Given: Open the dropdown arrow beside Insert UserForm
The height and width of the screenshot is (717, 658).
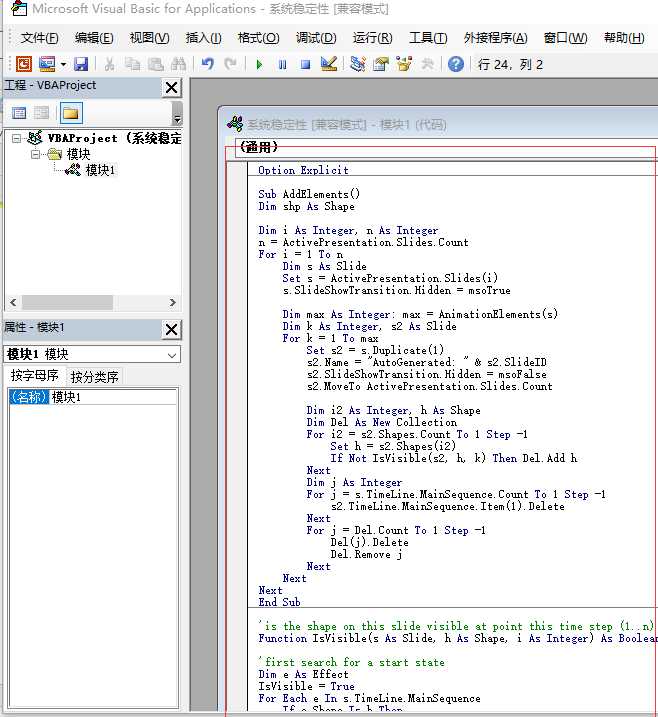Looking at the screenshot, I should pyautogui.click(x=63, y=64).
